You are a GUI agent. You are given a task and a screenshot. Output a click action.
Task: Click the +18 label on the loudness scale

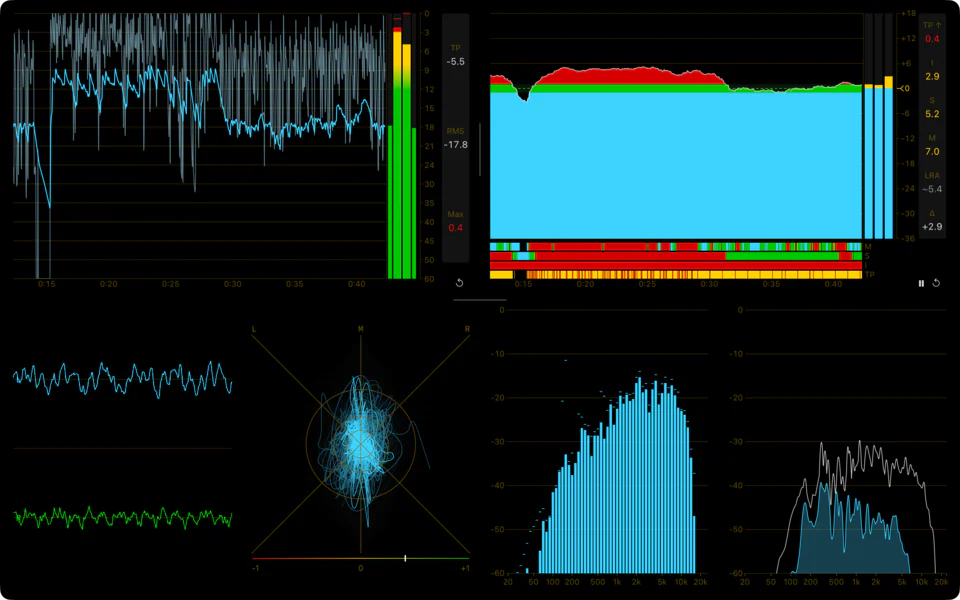(x=908, y=13)
